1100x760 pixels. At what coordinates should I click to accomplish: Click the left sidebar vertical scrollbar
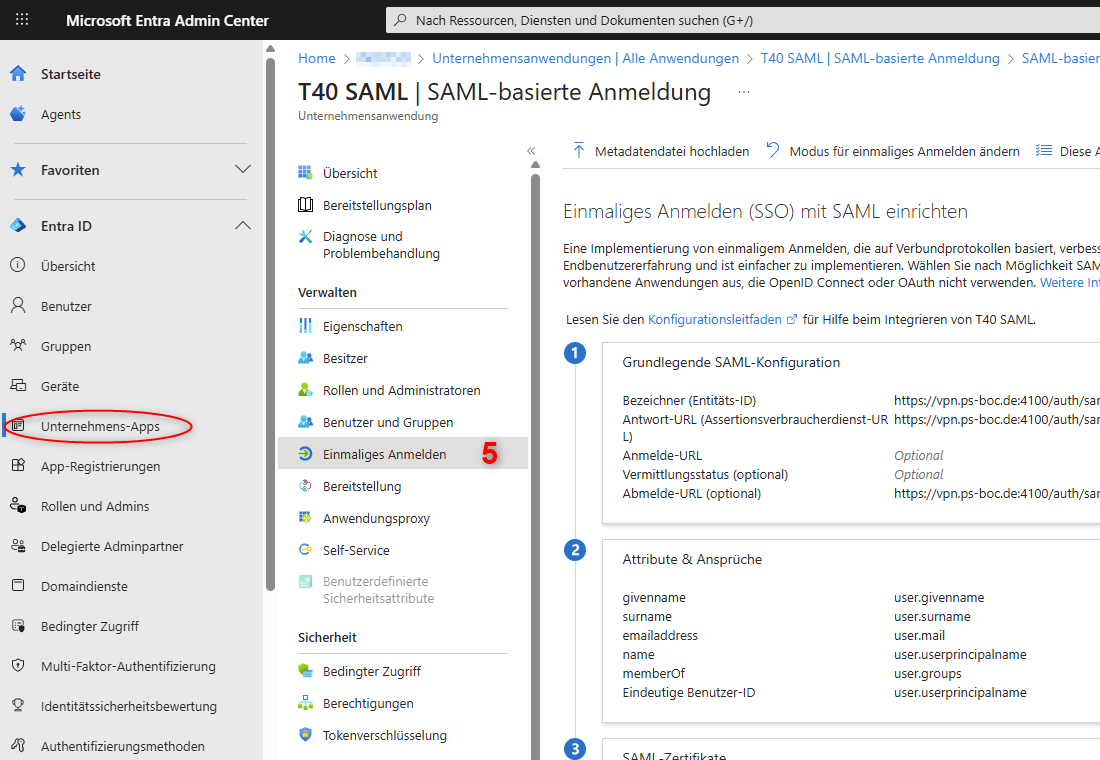[x=270, y=323]
